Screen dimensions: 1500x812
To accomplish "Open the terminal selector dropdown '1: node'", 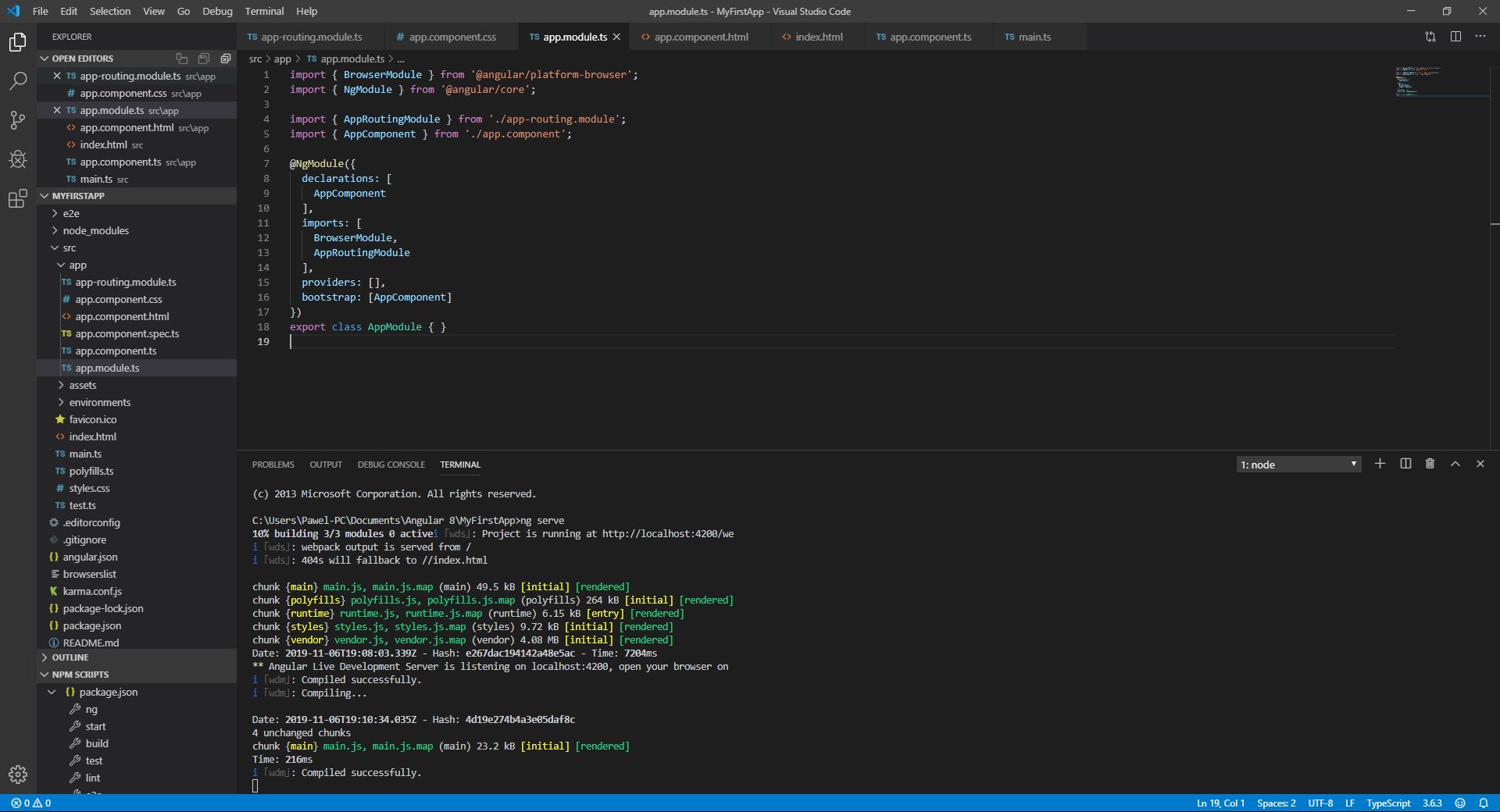I will point(1298,465).
